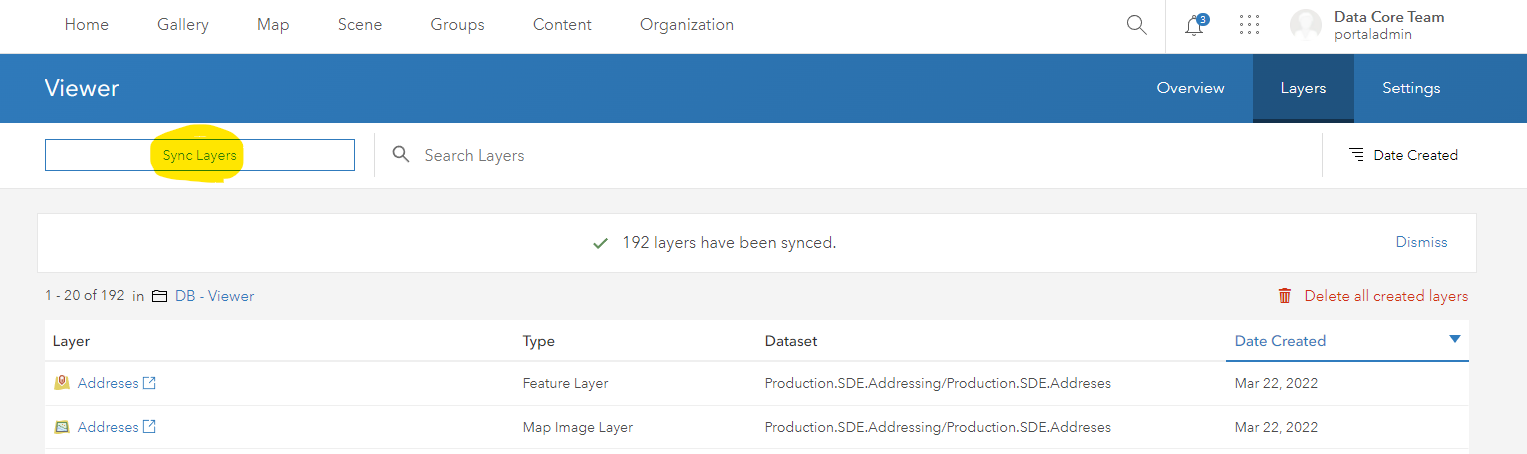Viewport: 1527px width, 454px height.
Task: Open the Addreses Feature Layer link
Action: click(x=108, y=383)
